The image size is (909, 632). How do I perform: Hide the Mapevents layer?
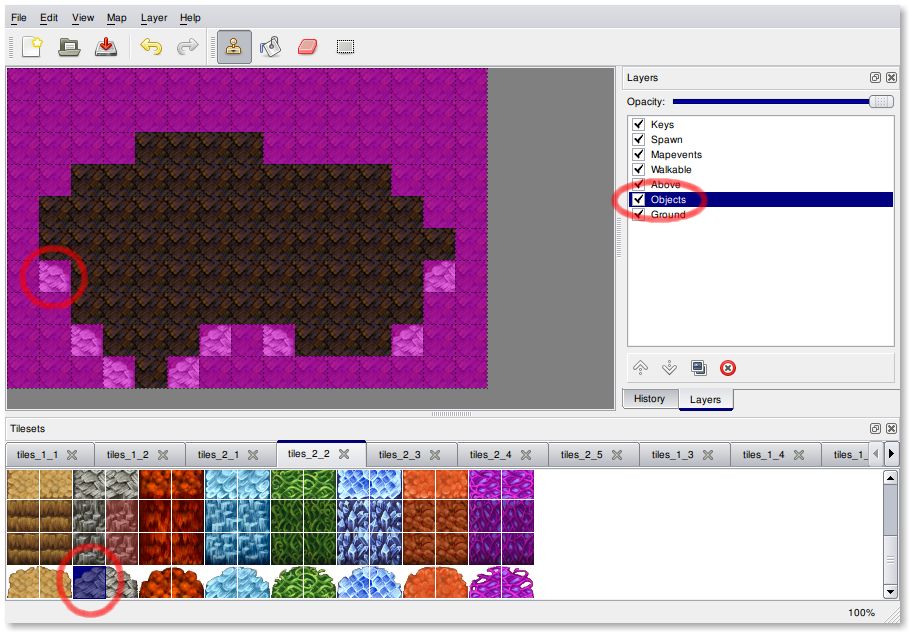[x=638, y=155]
